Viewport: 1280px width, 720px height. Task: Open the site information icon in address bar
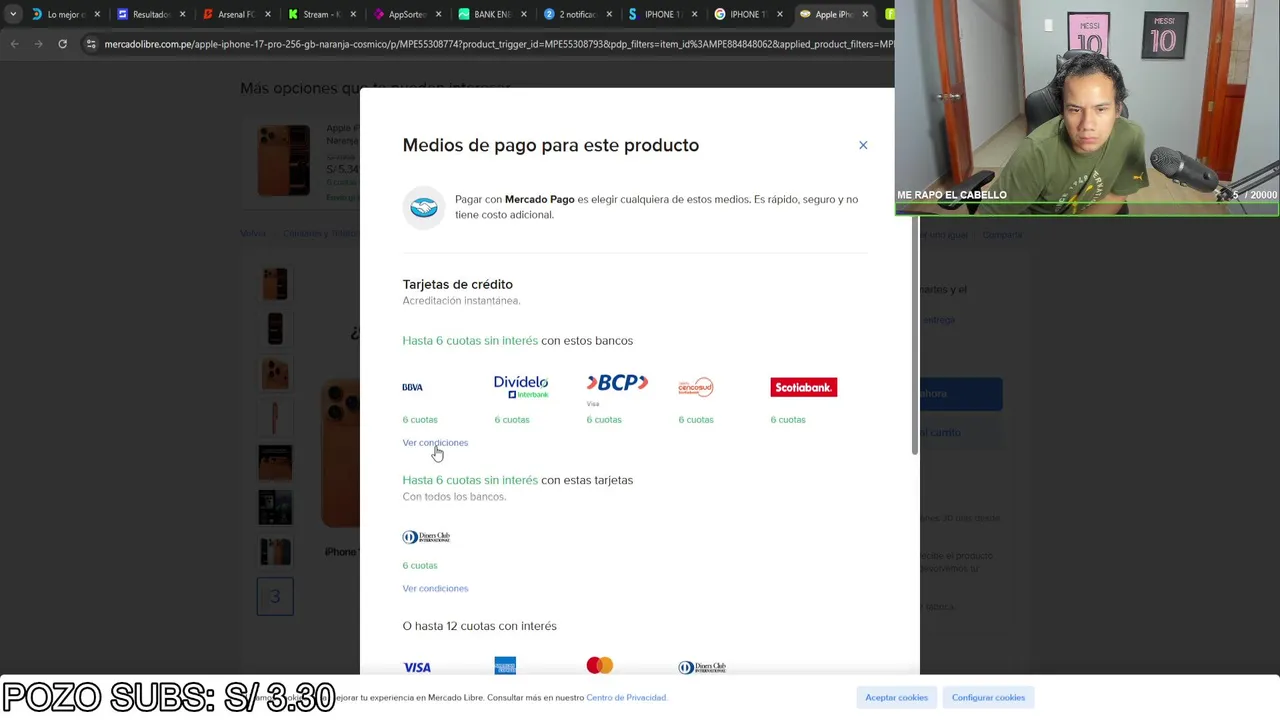(x=91, y=44)
